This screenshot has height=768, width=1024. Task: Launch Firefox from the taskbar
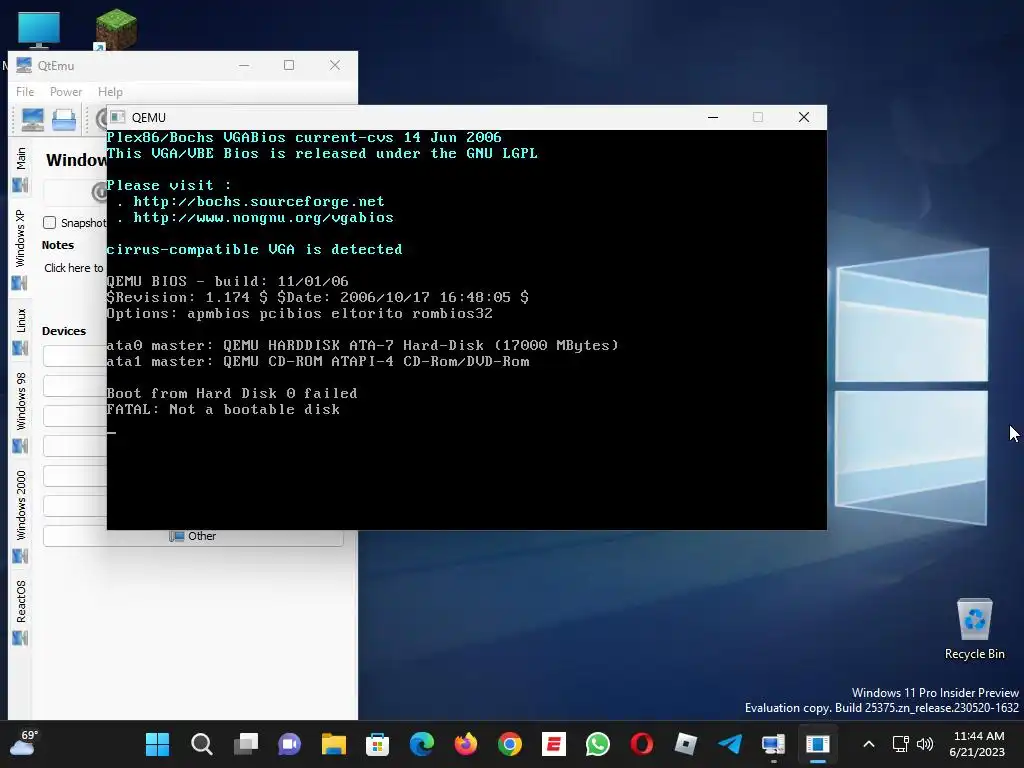[466, 744]
